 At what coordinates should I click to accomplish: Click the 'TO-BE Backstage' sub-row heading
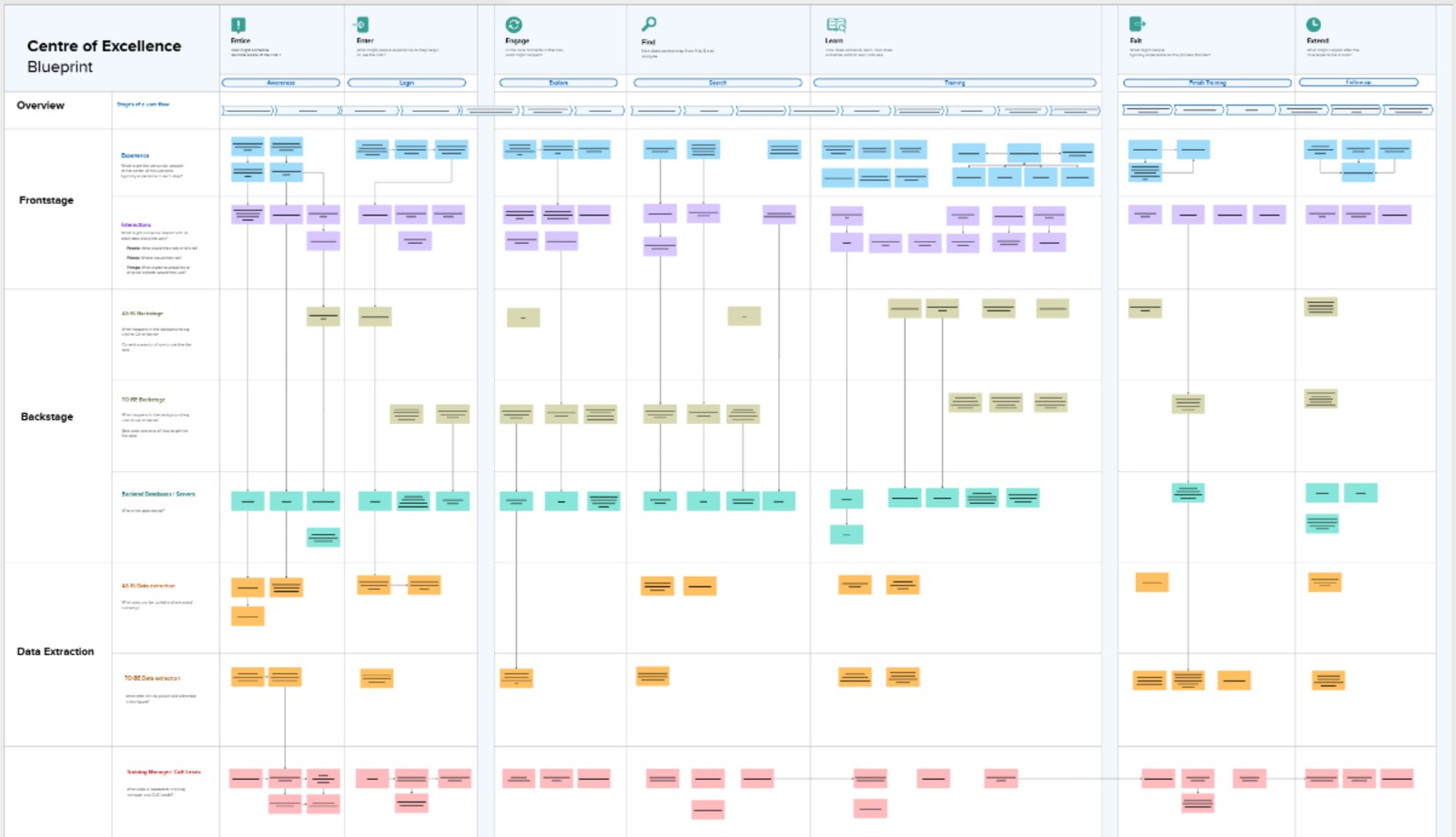pos(144,399)
